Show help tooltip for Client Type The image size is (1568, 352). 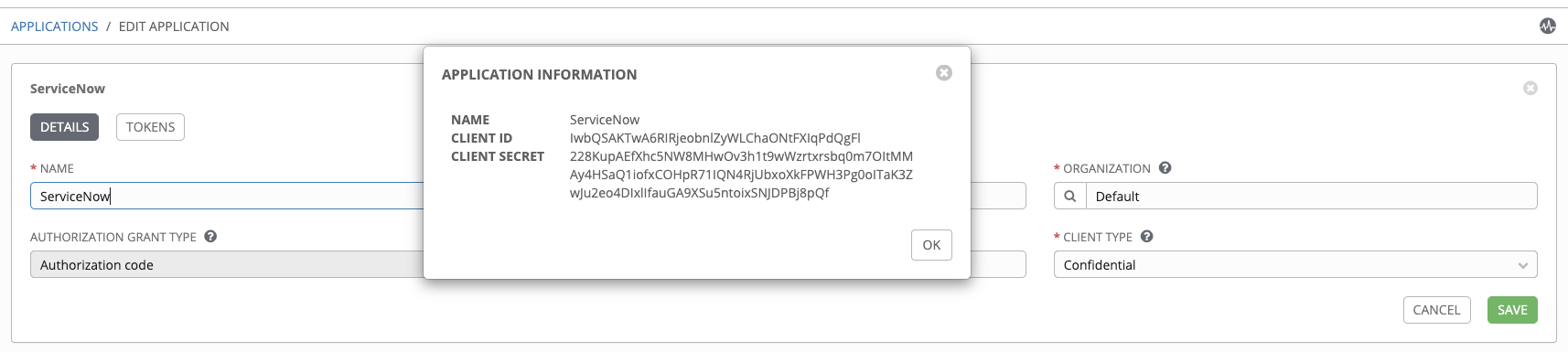point(1146,236)
